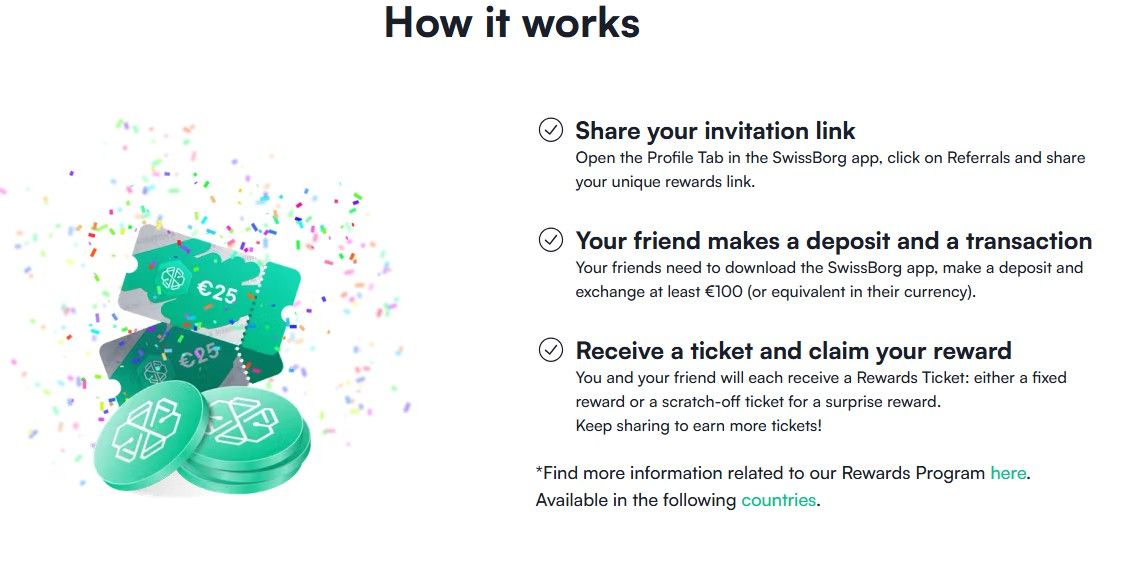Viewport: 1135px width, 574px height.
Task: Click the "Keep sharing to earn more tickets!" line
Action: click(698, 426)
